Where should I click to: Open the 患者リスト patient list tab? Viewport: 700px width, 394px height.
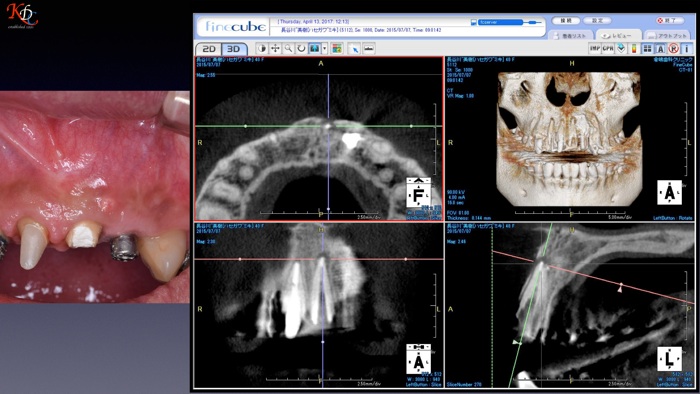571,35
